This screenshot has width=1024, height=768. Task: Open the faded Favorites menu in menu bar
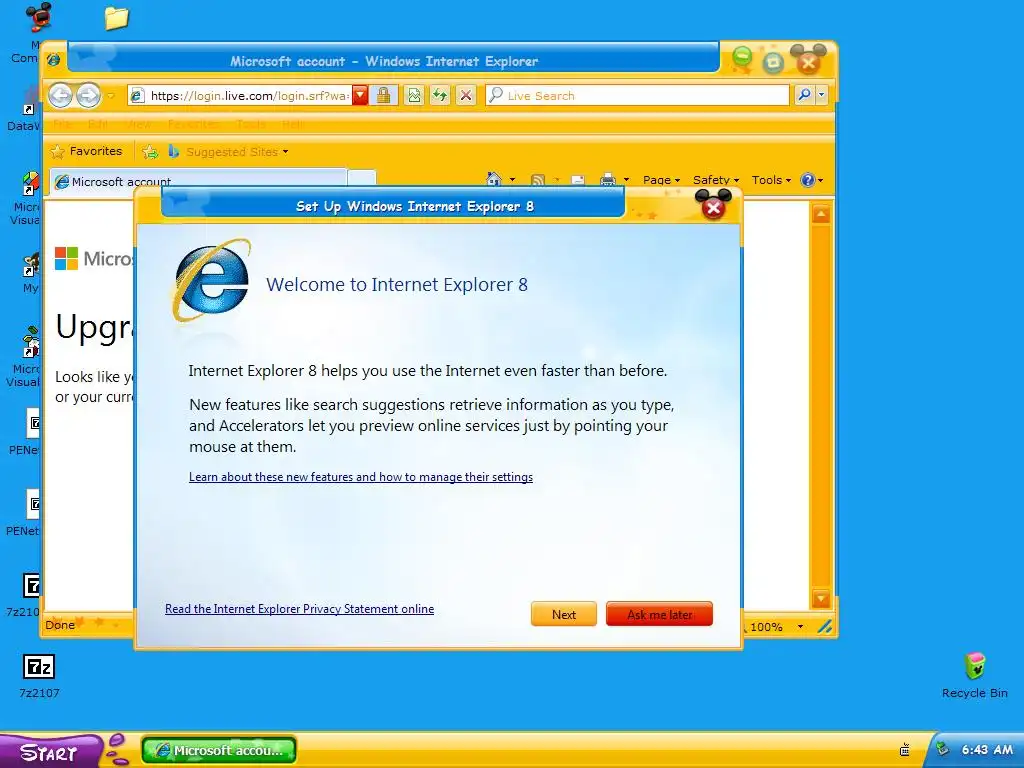193,124
